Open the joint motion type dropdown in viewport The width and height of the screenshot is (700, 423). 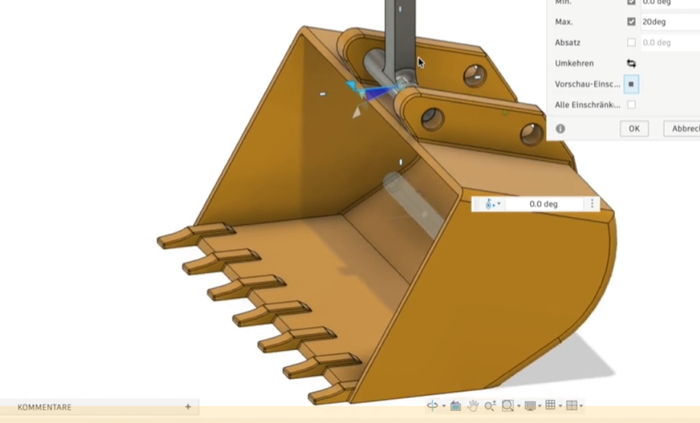tap(492, 204)
